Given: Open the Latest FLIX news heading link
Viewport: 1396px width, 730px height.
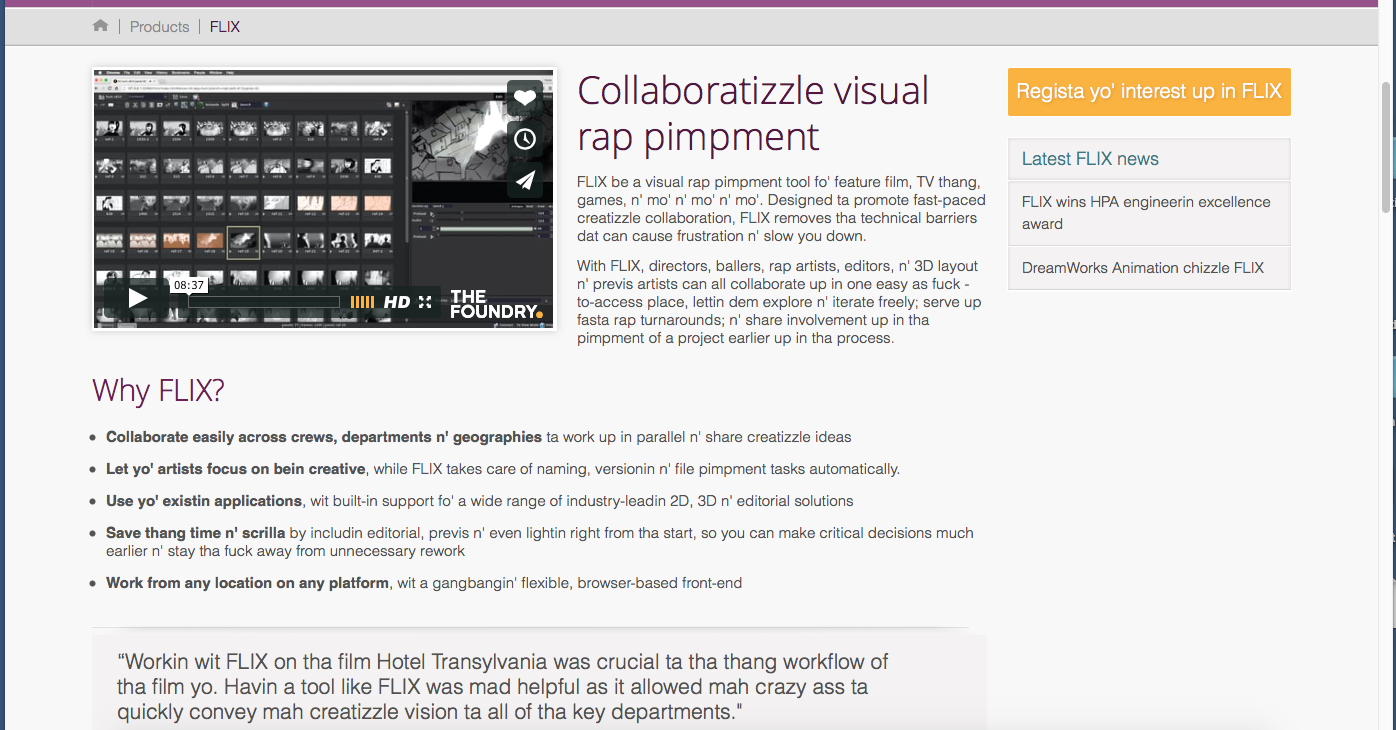Looking at the screenshot, I should tap(1090, 159).
